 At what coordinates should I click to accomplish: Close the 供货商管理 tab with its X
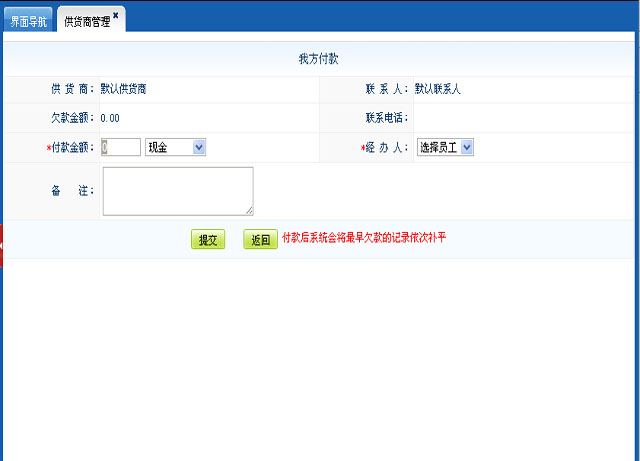pyautogui.click(x=116, y=16)
